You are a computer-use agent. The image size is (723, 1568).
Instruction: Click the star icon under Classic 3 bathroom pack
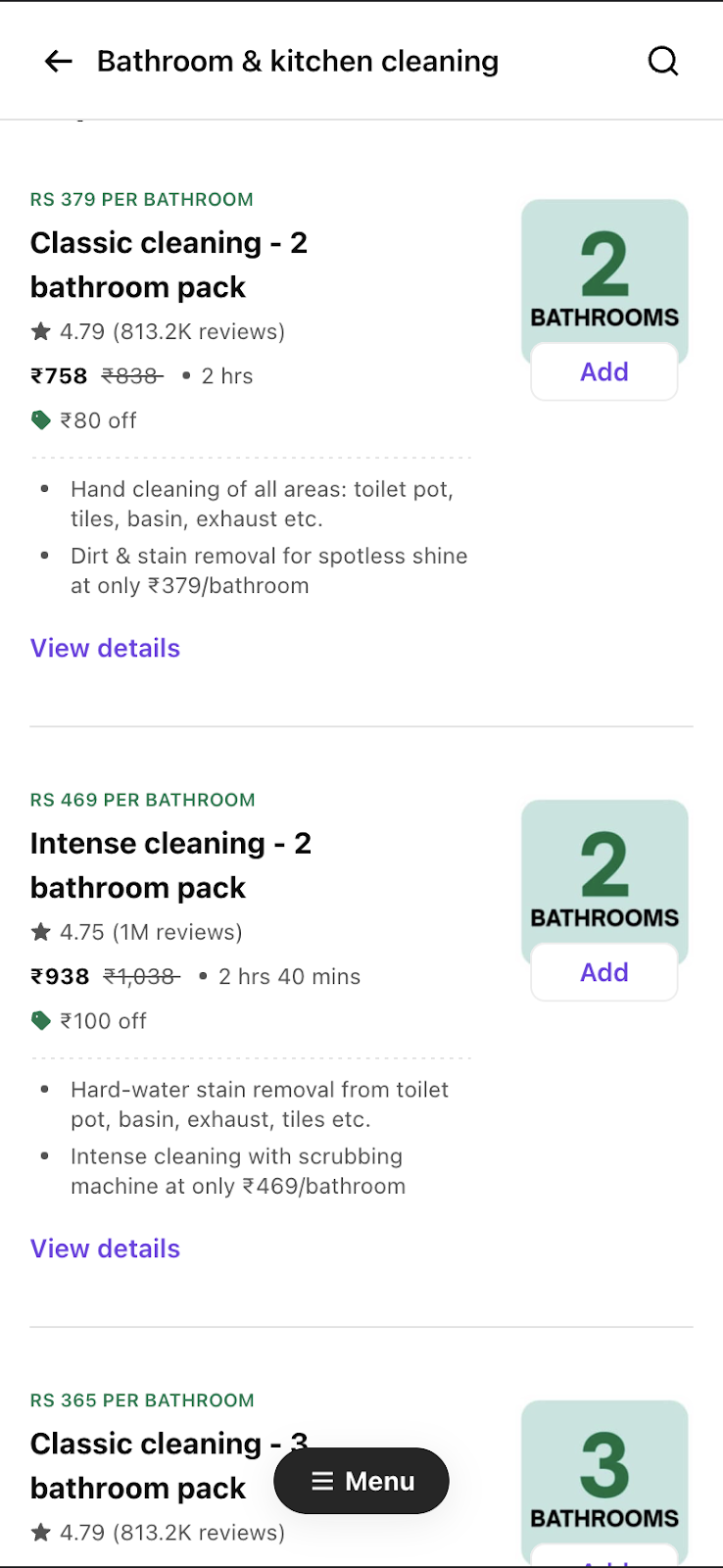[41, 1532]
